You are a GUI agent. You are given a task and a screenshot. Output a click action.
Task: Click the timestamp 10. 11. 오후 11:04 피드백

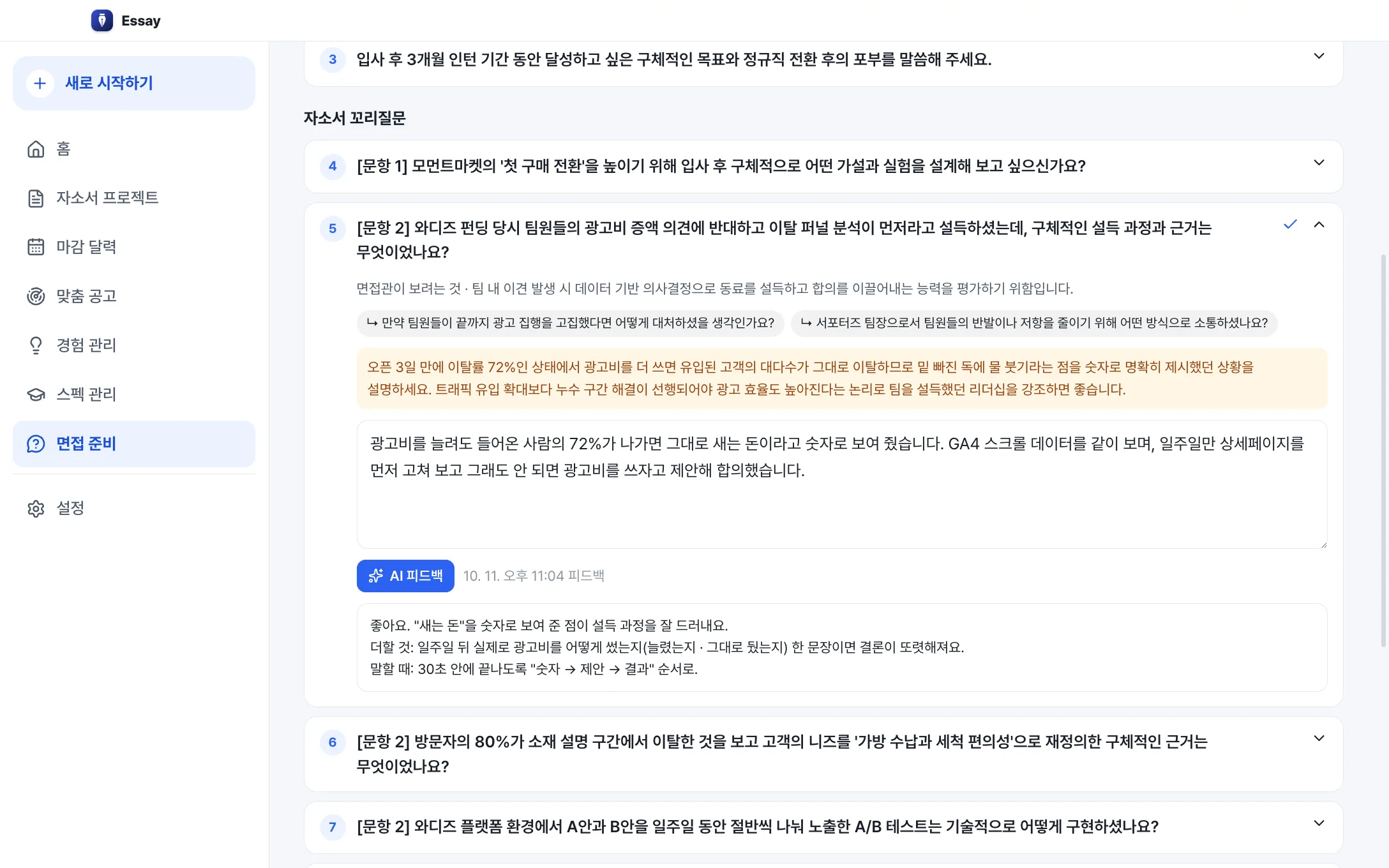click(534, 576)
